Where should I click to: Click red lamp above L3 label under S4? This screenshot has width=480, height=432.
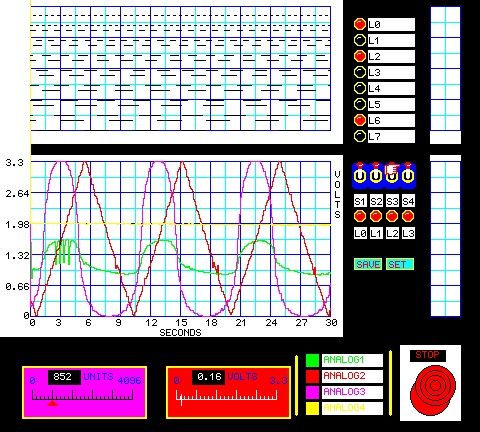click(x=408, y=216)
